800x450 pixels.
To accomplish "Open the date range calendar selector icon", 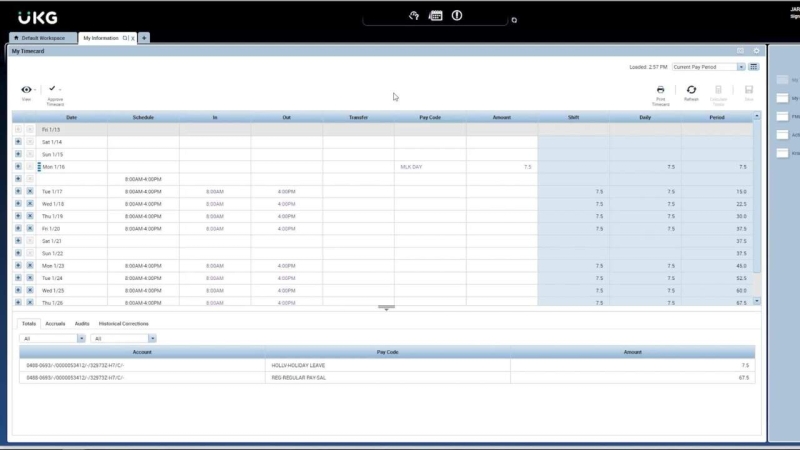I will [754, 67].
